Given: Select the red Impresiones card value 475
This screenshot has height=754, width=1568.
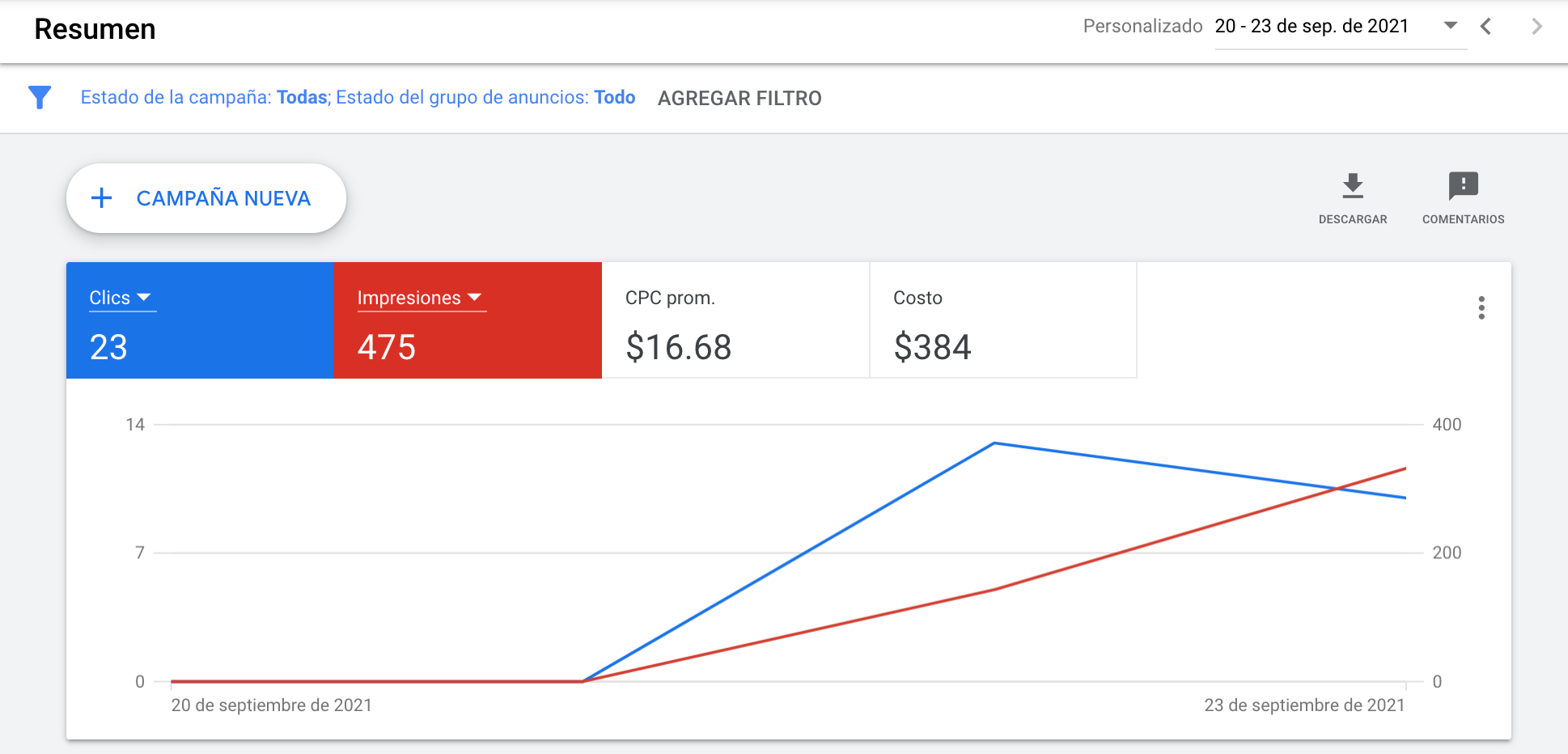Looking at the screenshot, I should (387, 348).
